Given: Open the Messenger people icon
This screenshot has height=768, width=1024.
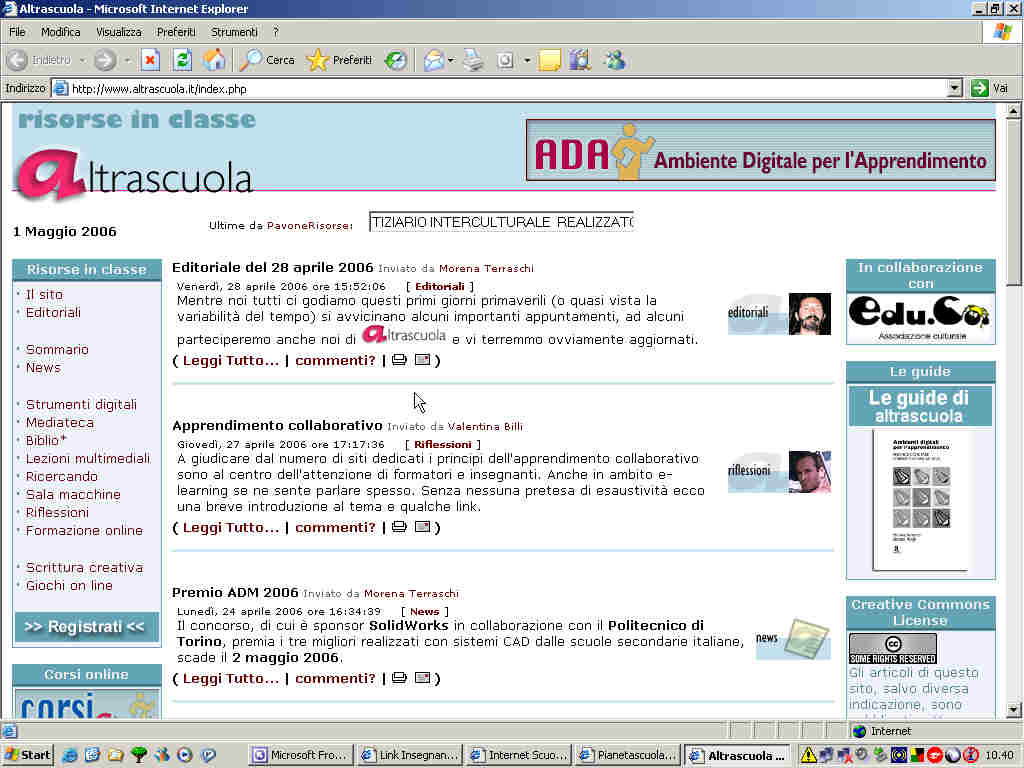Looking at the screenshot, I should 615,61.
